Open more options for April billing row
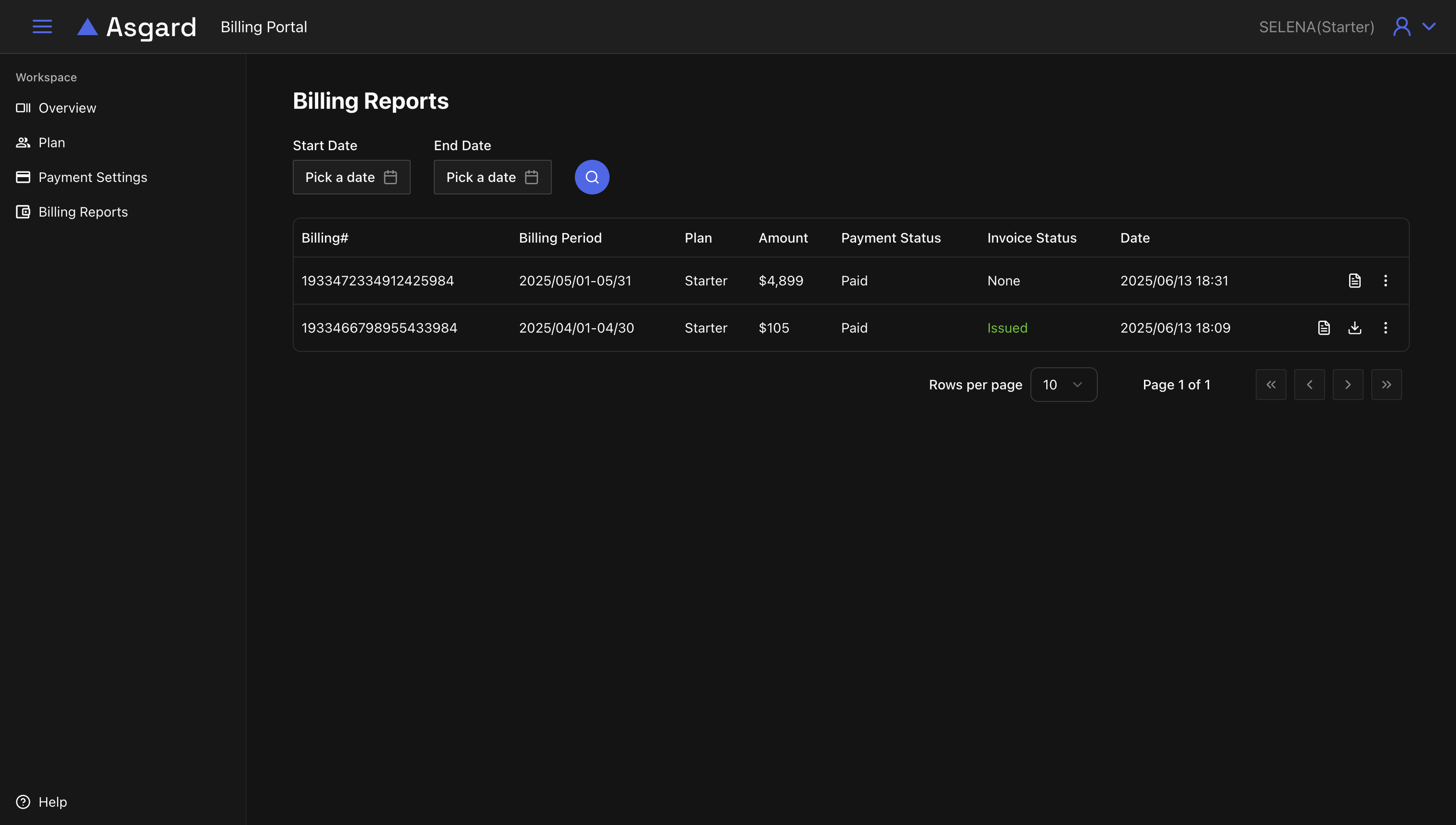1456x825 pixels. click(x=1385, y=327)
